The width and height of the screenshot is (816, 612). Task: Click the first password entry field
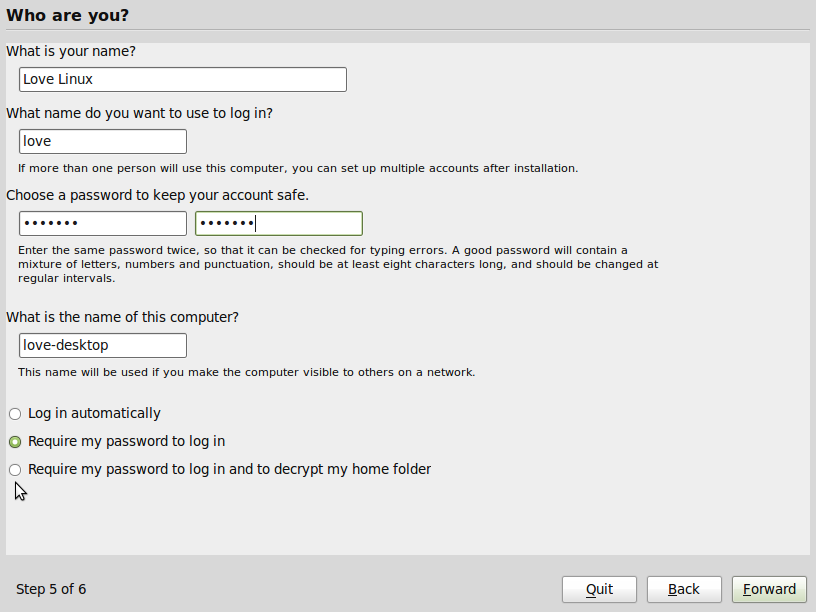pyautogui.click(x=102, y=223)
